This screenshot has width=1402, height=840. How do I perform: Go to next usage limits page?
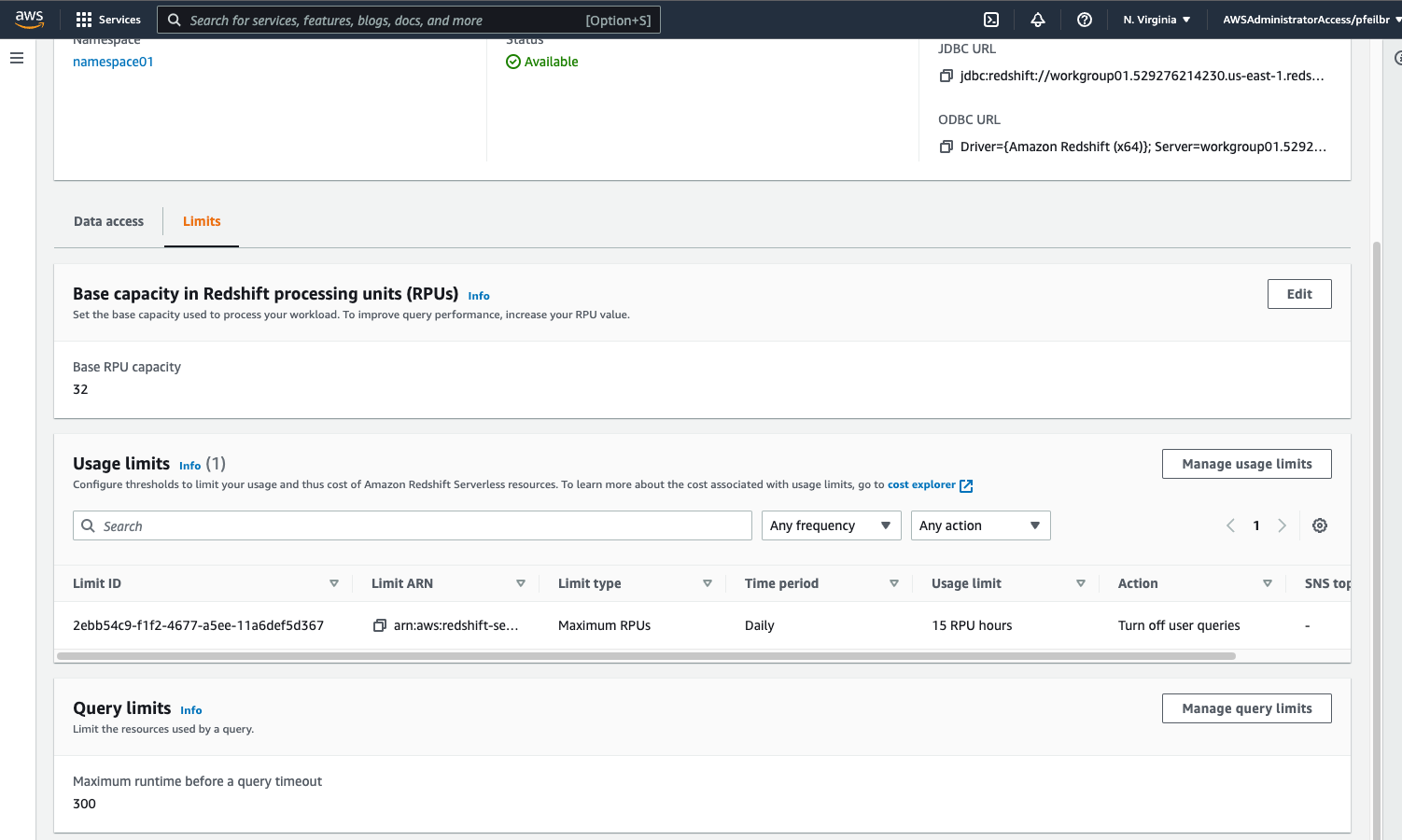click(x=1283, y=525)
